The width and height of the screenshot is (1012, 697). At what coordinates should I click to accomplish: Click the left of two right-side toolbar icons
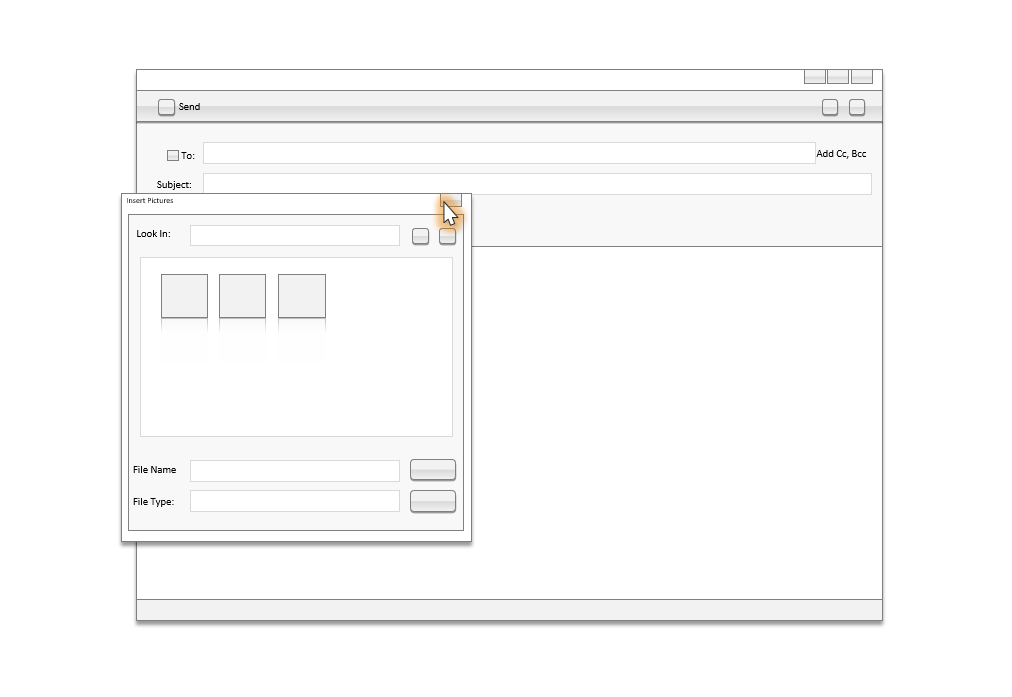pos(830,107)
